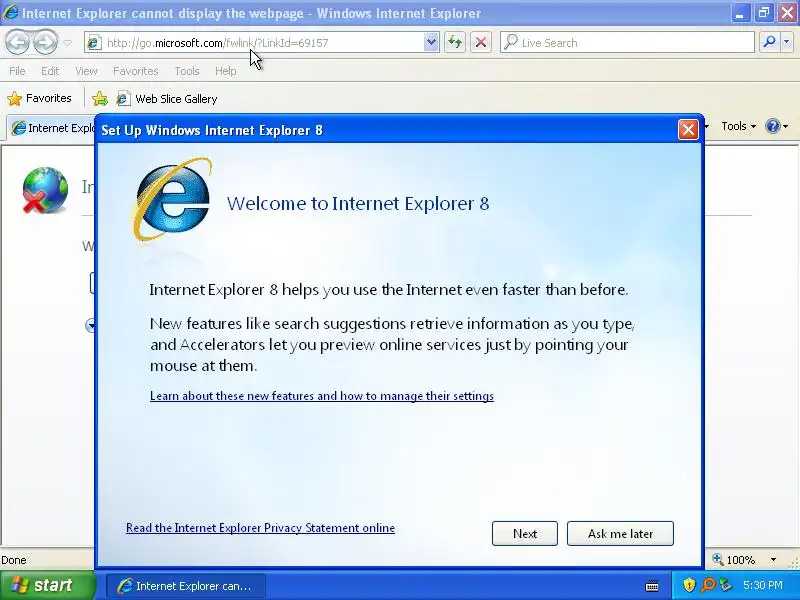Viewport: 800px width, 600px height.
Task: Open Learn about these new features link
Action: [x=322, y=396]
